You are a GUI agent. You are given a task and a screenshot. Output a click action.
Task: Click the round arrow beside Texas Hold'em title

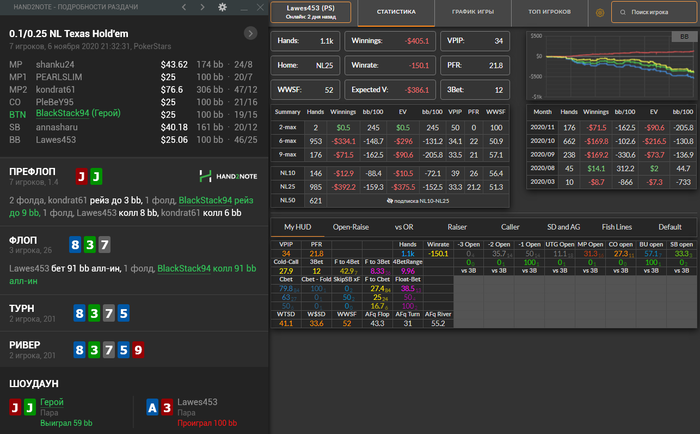[250, 33]
